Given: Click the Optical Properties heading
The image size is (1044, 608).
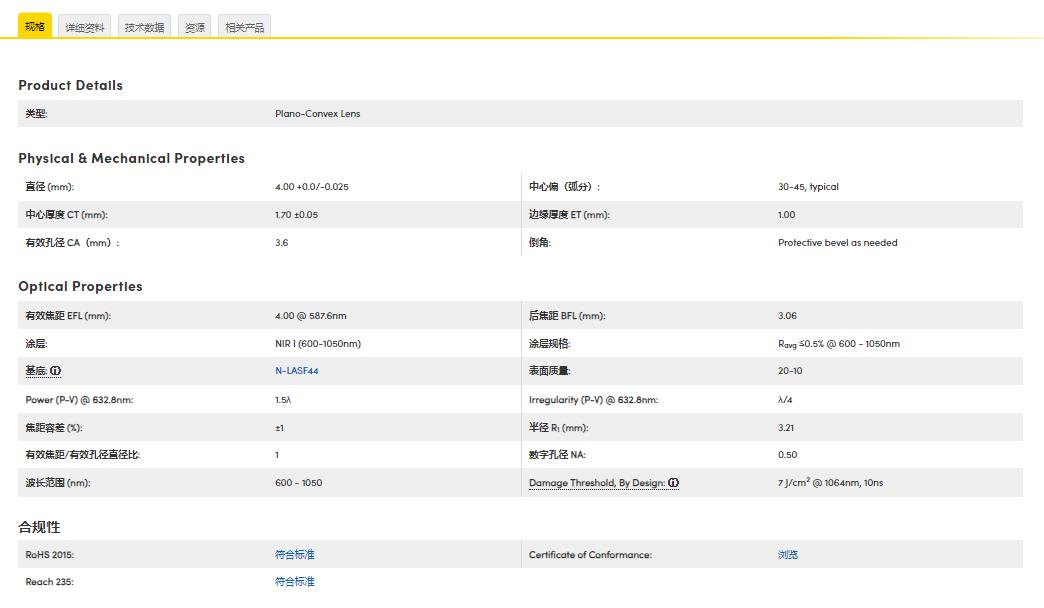Looking at the screenshot, I should coord(80,287).
